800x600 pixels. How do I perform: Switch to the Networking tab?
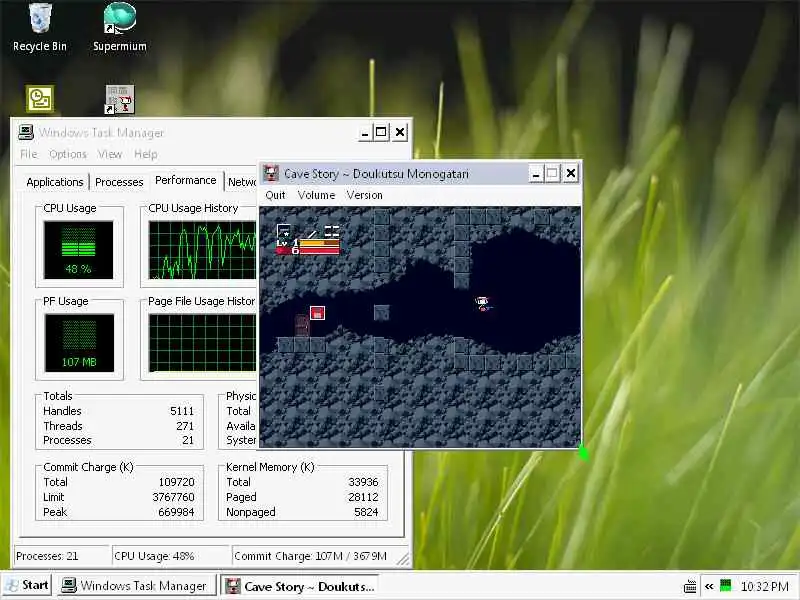click(x=242, y=182)
